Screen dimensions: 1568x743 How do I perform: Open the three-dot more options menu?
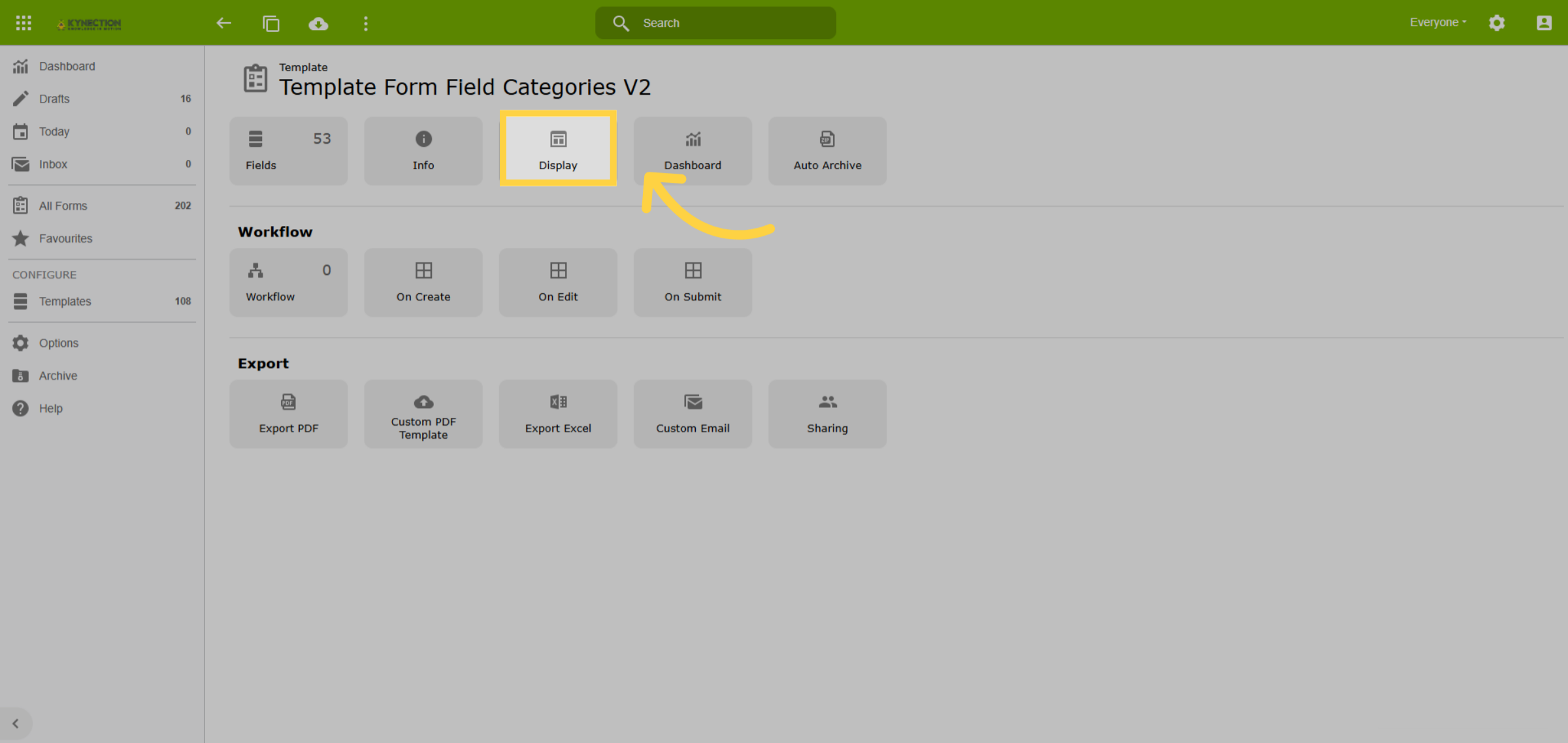click(366, 24)
